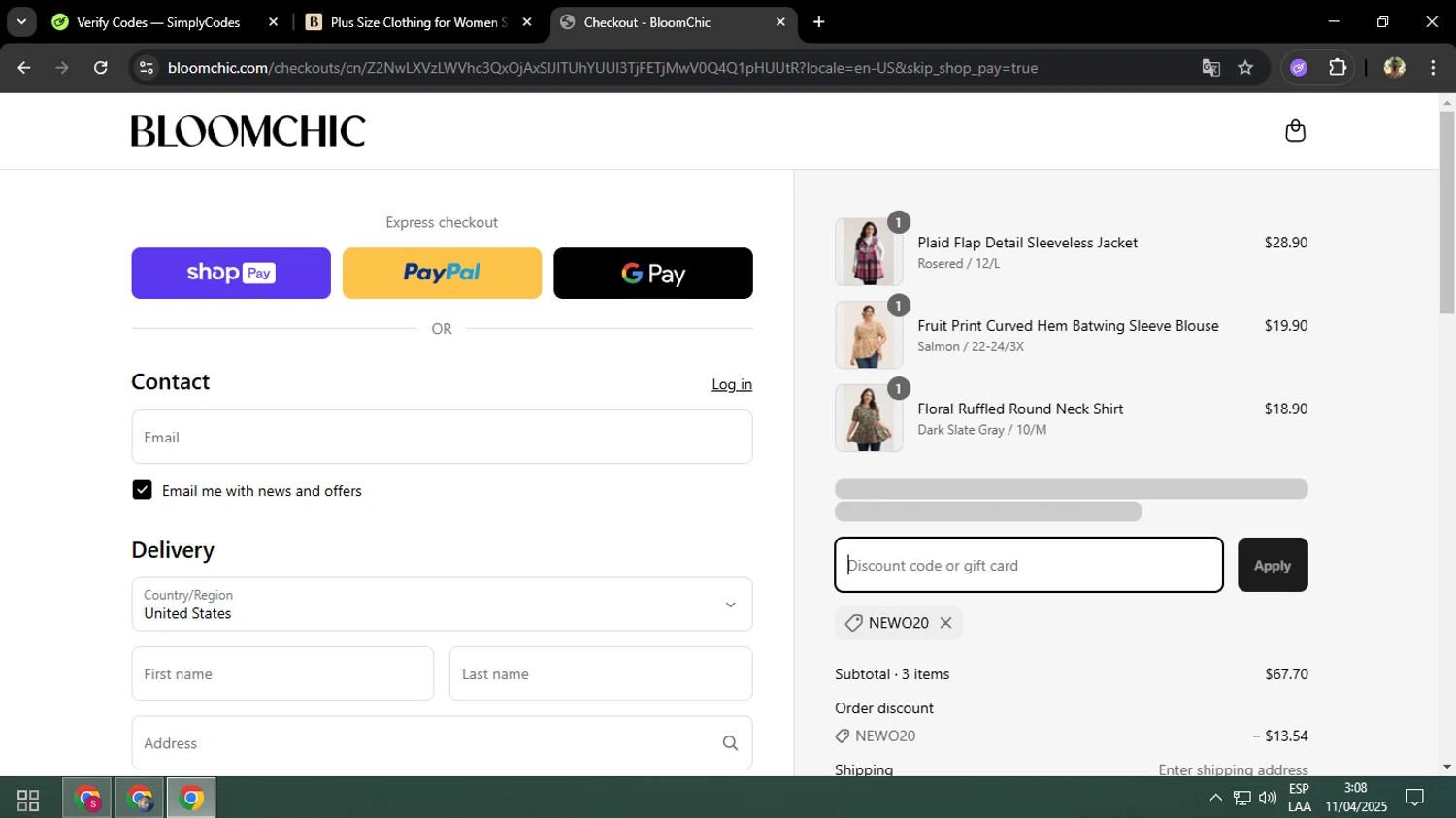Focus the Email input field

click(x=442, y=437)
